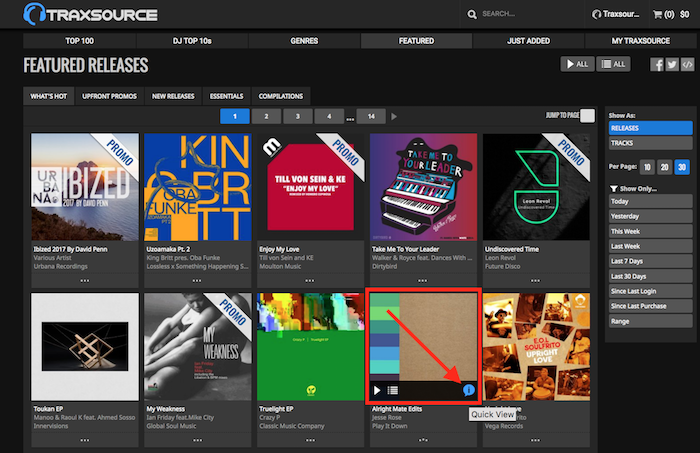The height and width of the screenshot is (453, 700).
Task: Click the Queue All button
Action: click(x=612, y=65)
